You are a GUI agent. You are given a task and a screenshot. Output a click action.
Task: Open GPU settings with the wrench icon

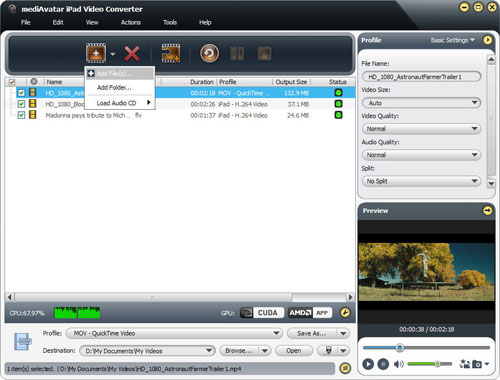(x=345, y=313)
